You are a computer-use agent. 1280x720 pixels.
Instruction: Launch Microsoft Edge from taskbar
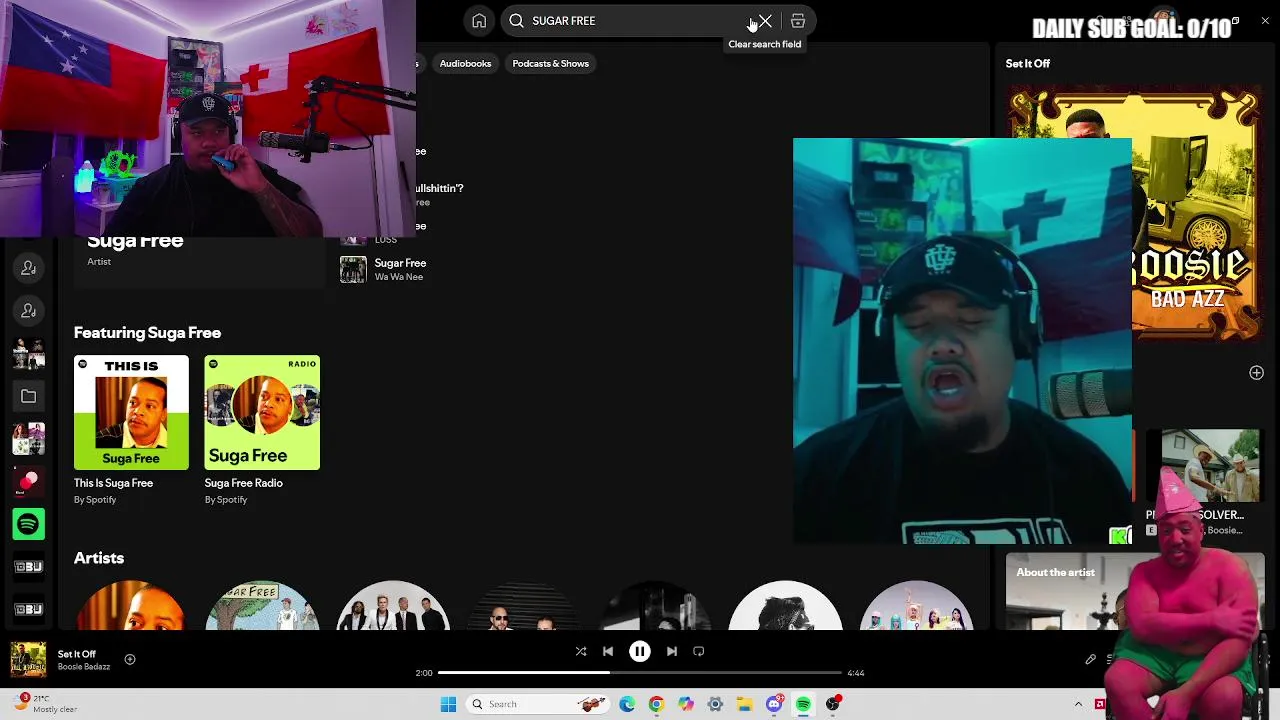click(x=627, y=704)
